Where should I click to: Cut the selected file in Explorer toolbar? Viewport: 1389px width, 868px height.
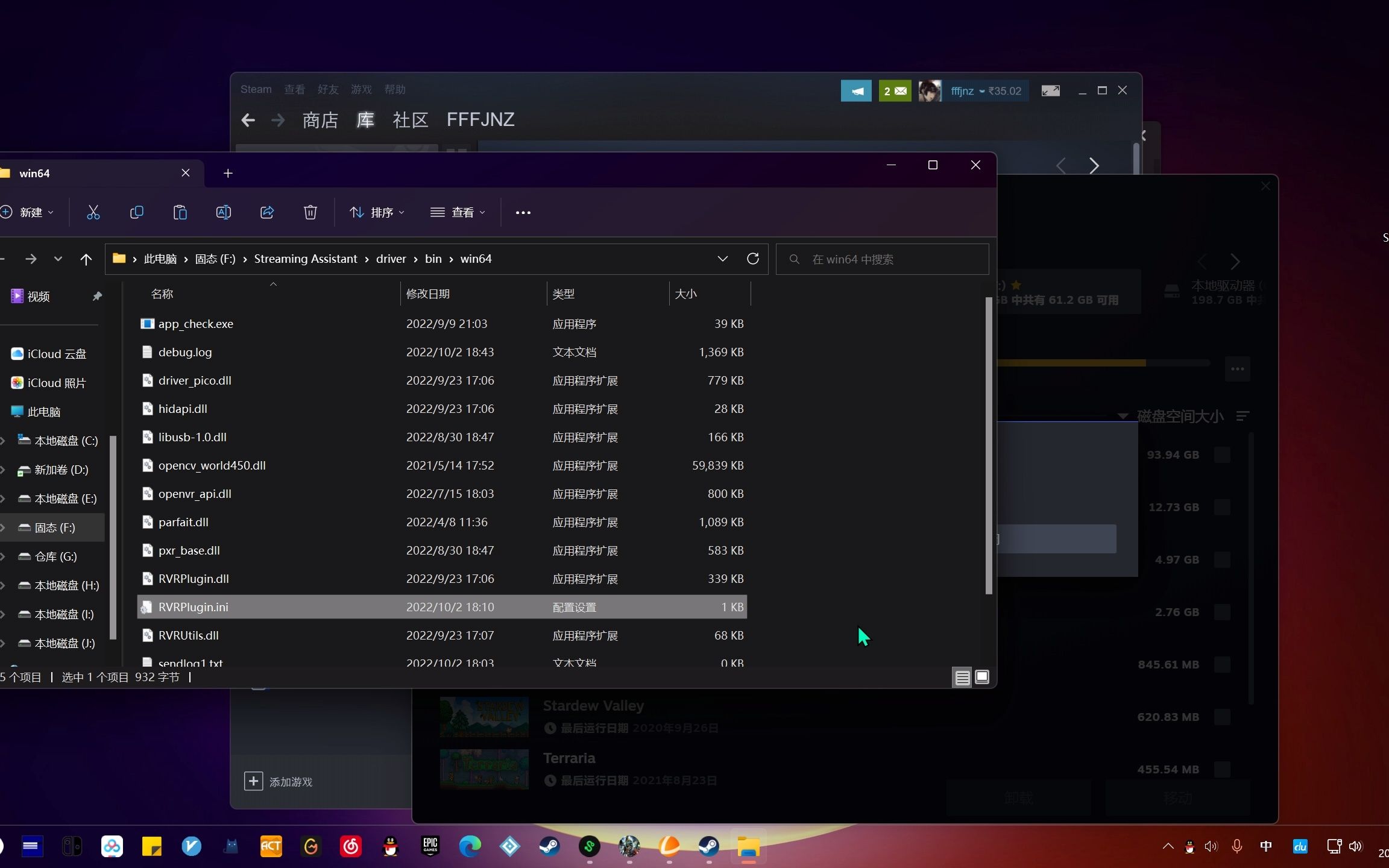[93, 212]
